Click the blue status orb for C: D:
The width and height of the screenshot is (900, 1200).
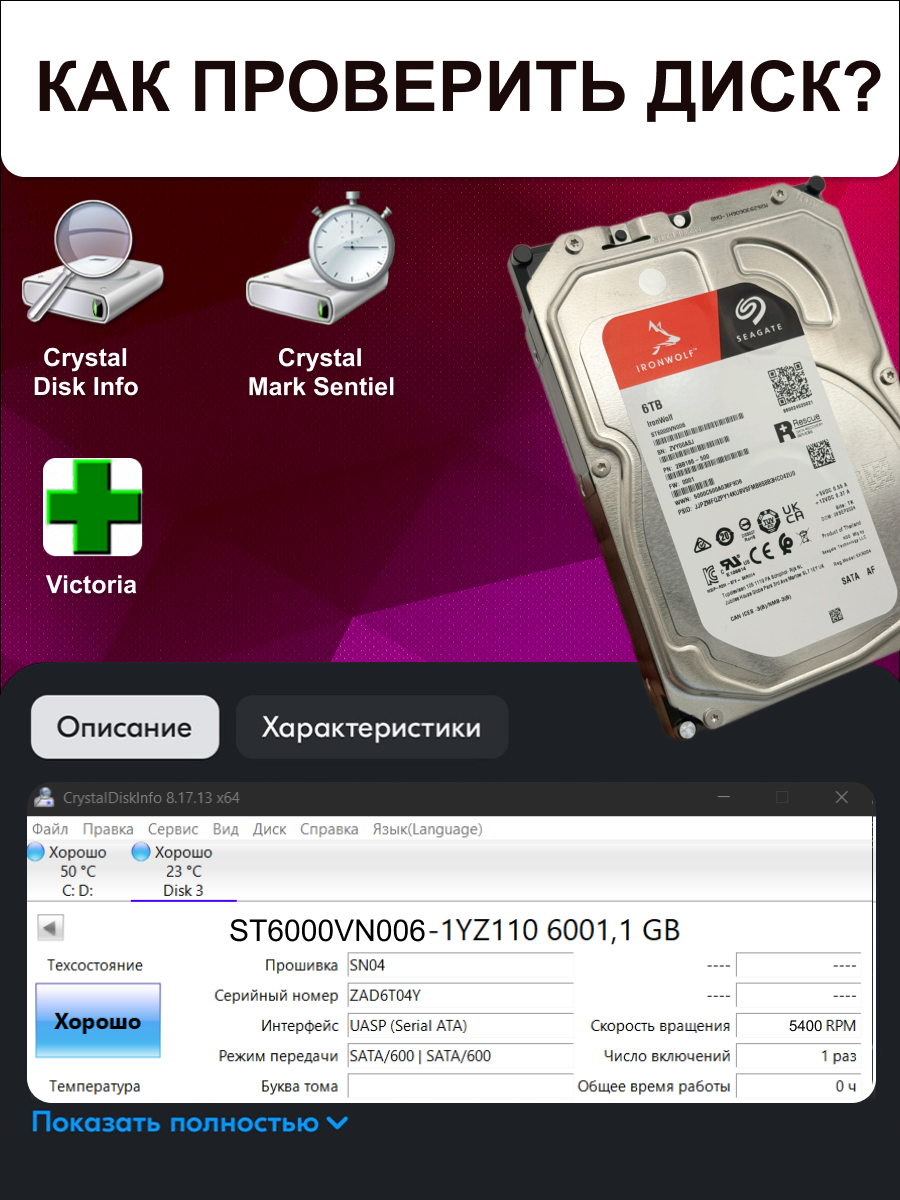tap(36, 852)
